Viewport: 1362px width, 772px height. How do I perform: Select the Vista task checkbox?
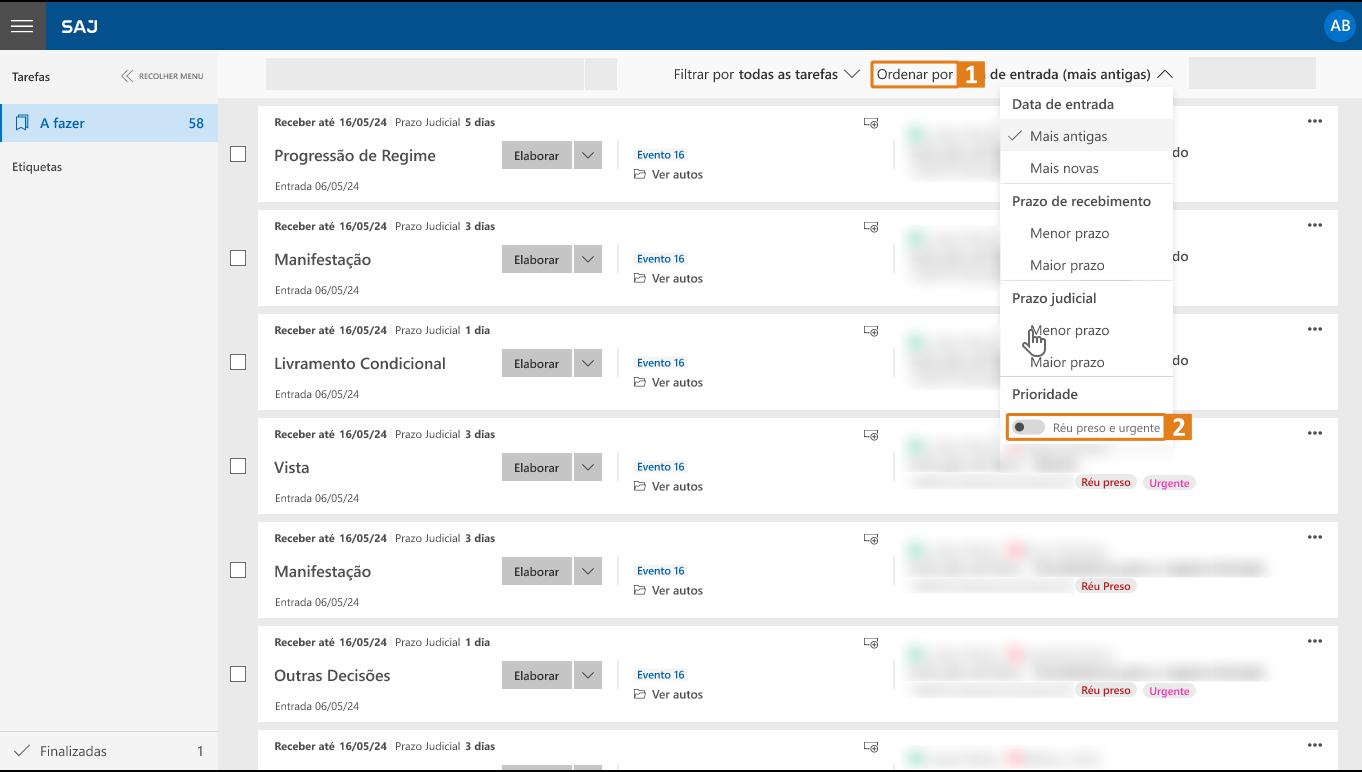pyautogui.click(x=238, y=466)
